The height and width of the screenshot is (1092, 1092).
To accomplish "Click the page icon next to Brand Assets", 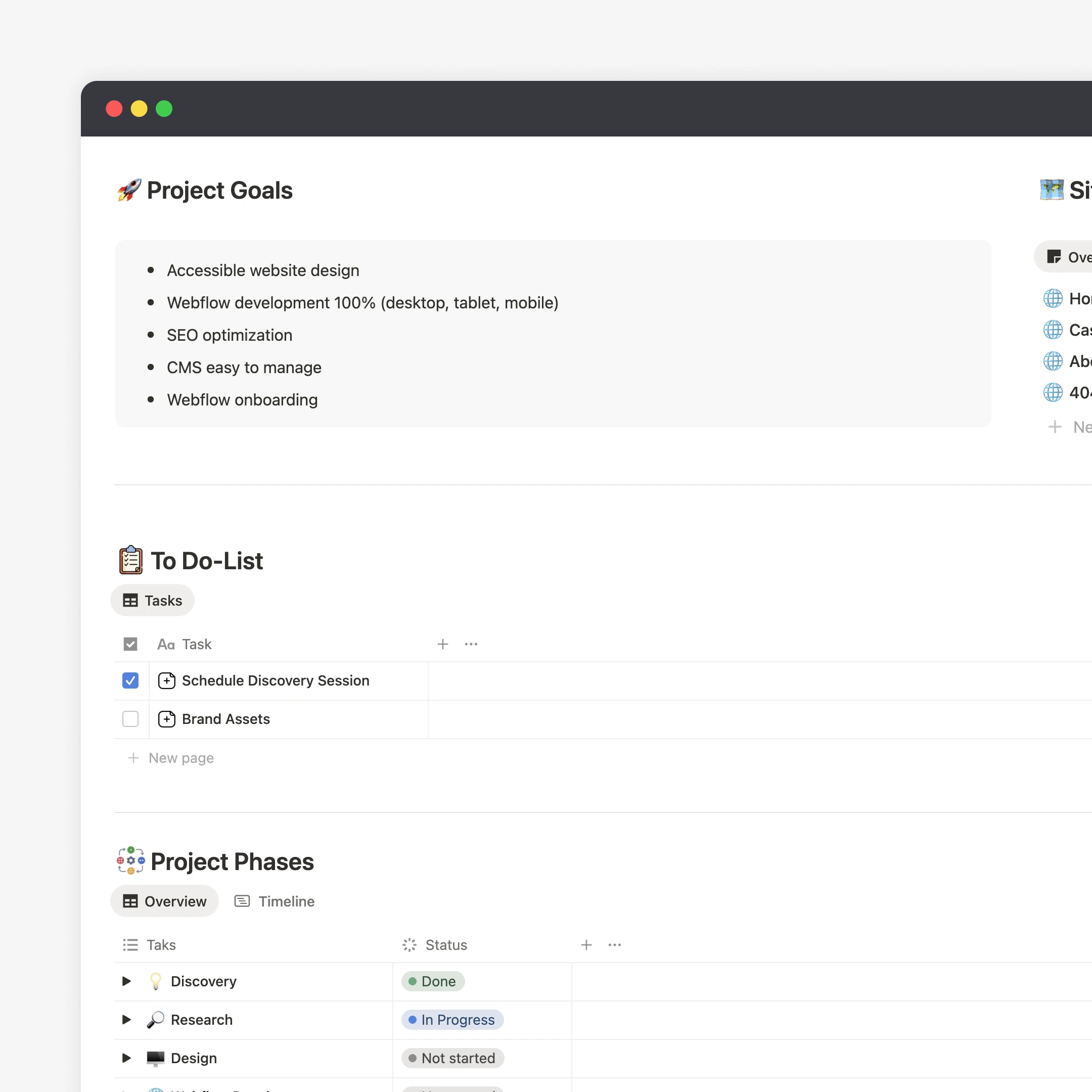I will [167, 719].
